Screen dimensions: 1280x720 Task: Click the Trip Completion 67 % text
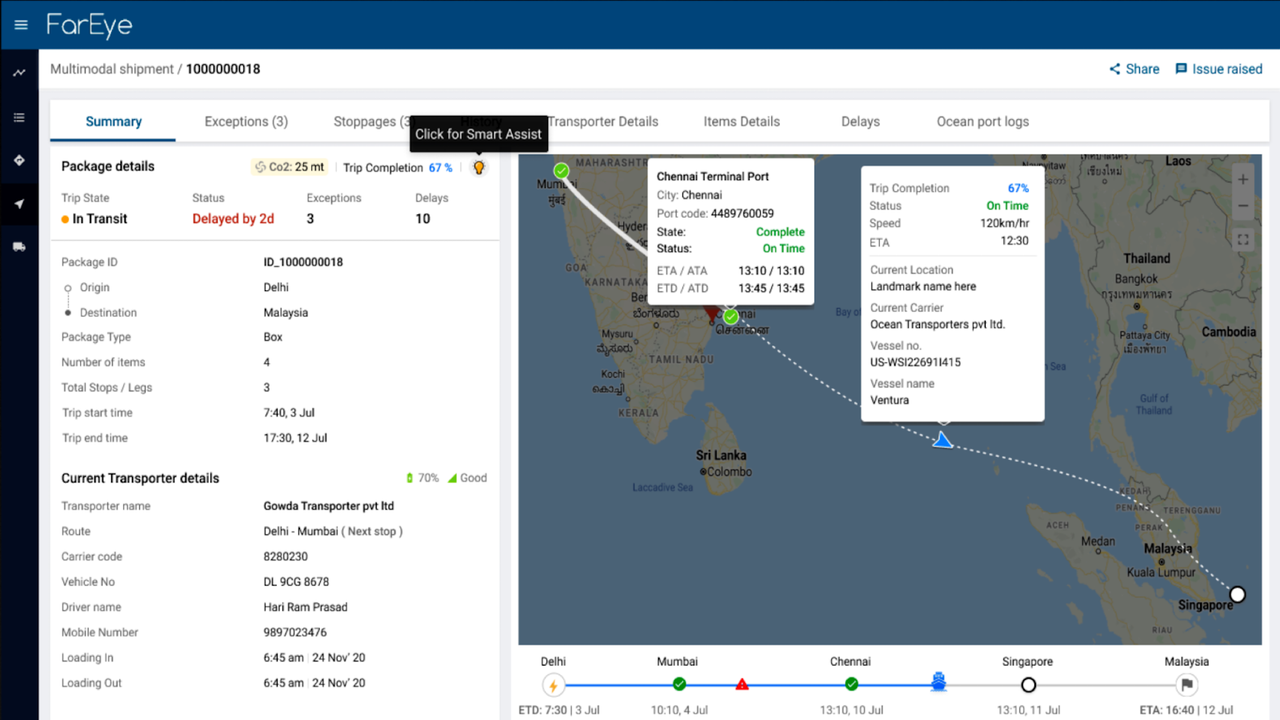pyautogui.click(x=398, y=168)
